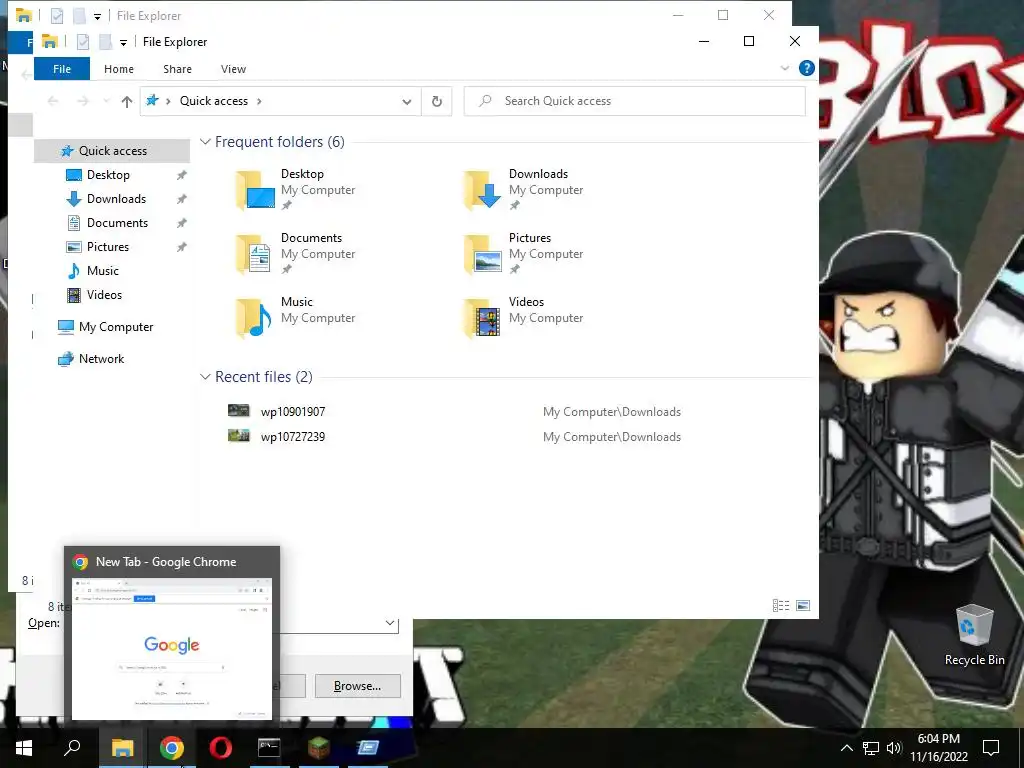Click Quick access in the address bar

[x=214, y=101]
